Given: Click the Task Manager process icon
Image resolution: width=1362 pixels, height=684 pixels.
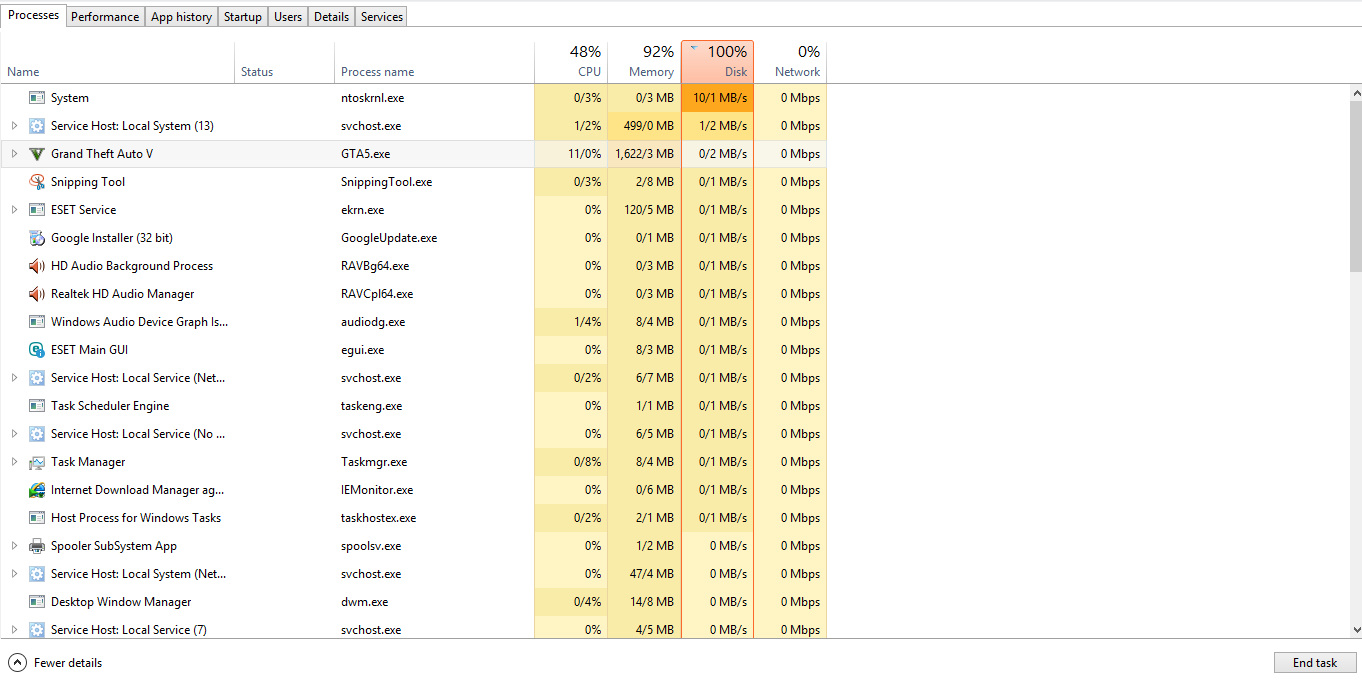Looking at the screenshot, I should point(37,462).
